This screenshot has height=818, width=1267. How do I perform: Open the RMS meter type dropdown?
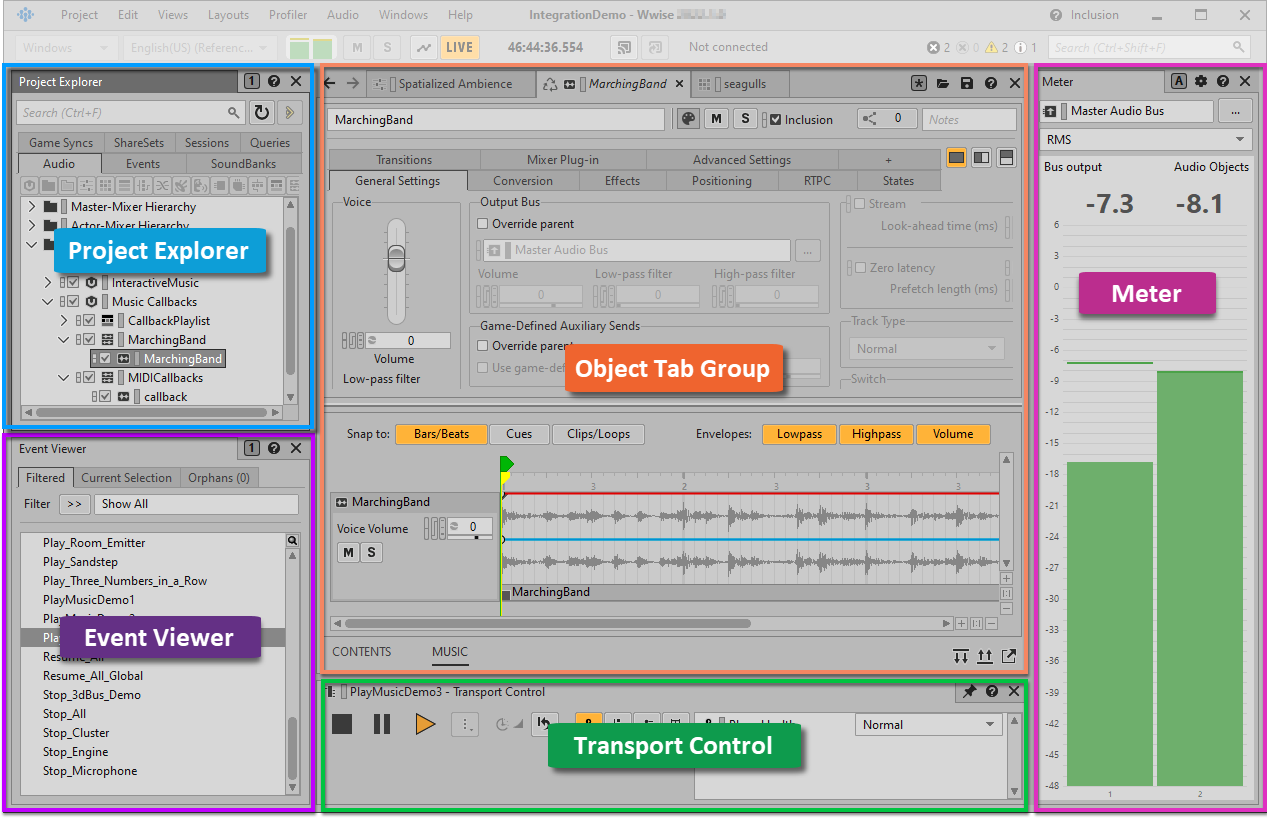1146,140
